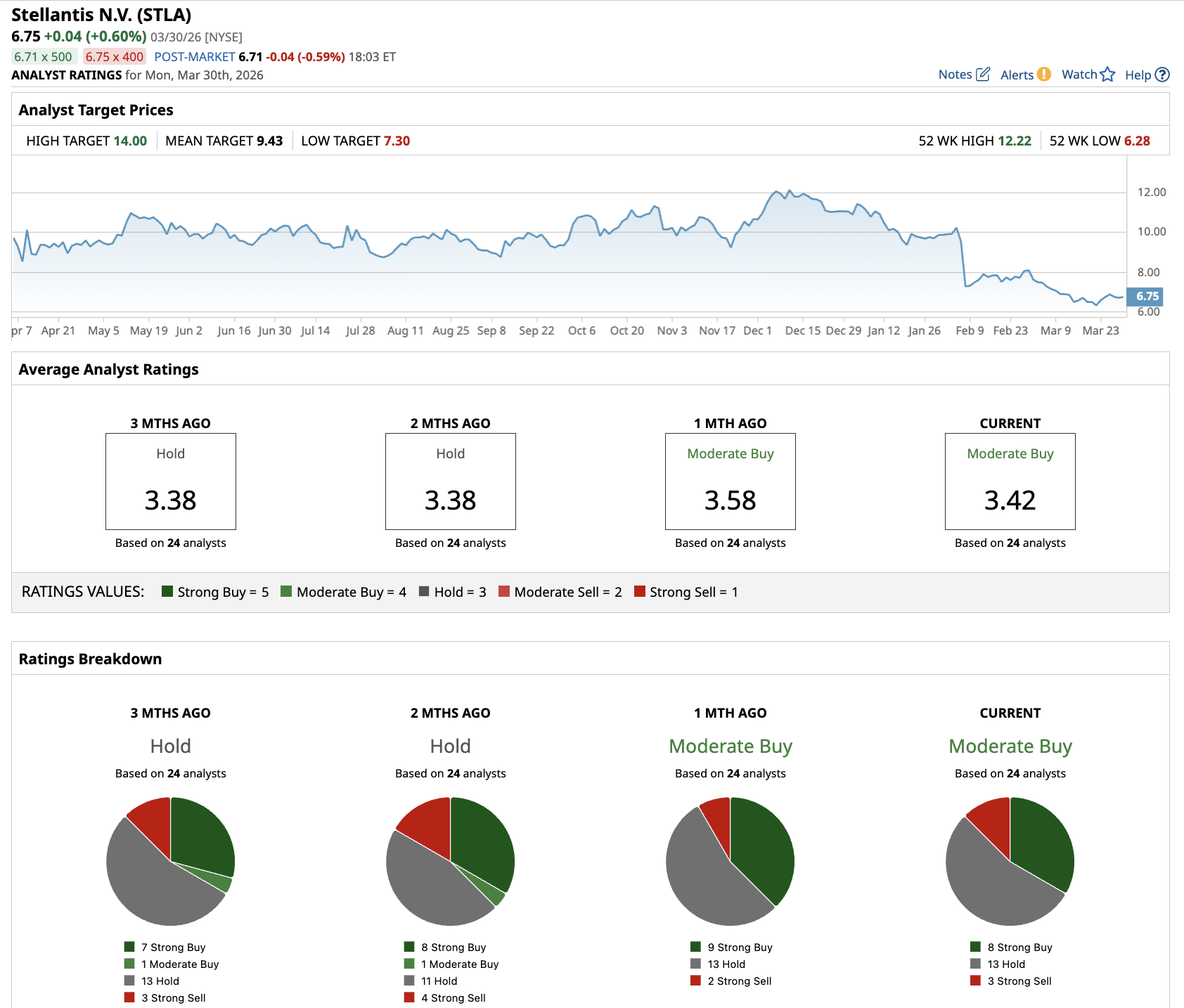
Task: Click the Strong Buy = 5 legend swatch
Action: (167, 591)
